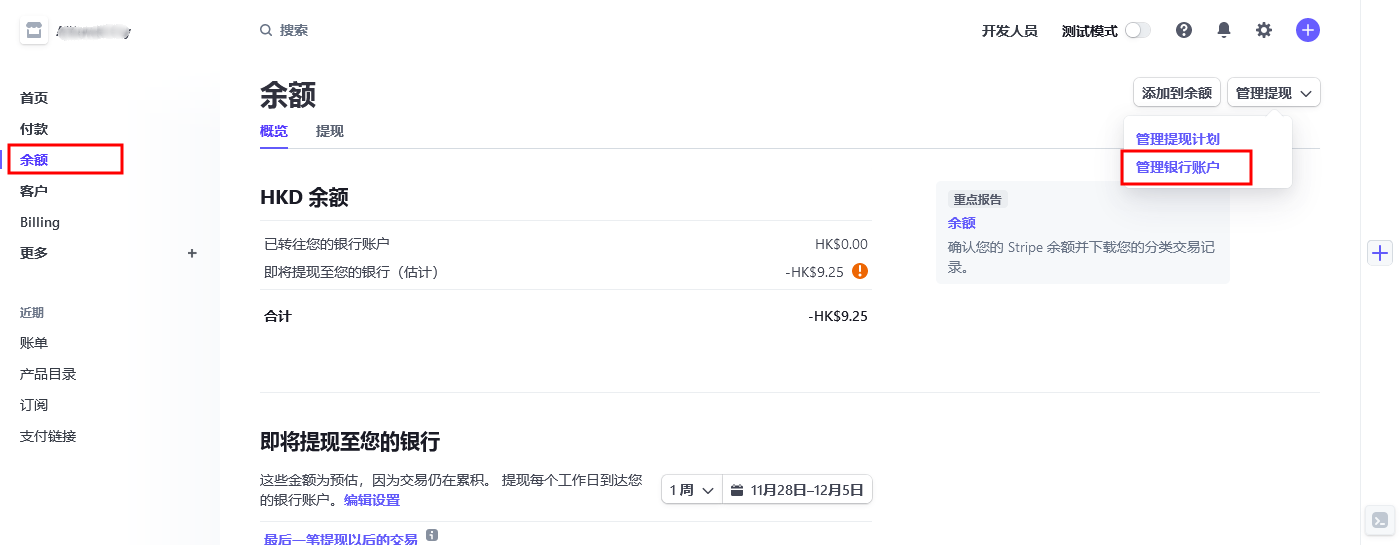
Task: Select 管理银行账户 from the dropdown menu
Action: (1178, 167)
